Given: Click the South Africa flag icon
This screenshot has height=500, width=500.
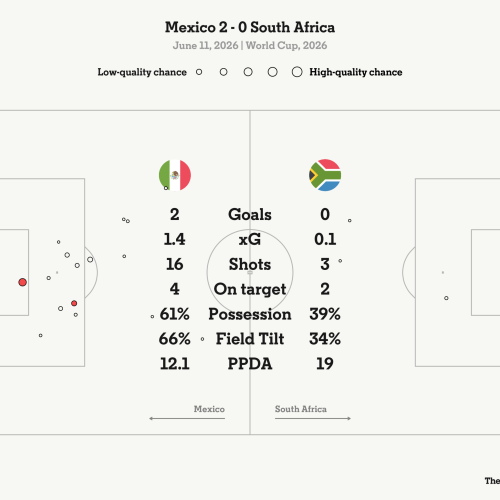Looking at the screenshot, I should [x=325, y=175].
